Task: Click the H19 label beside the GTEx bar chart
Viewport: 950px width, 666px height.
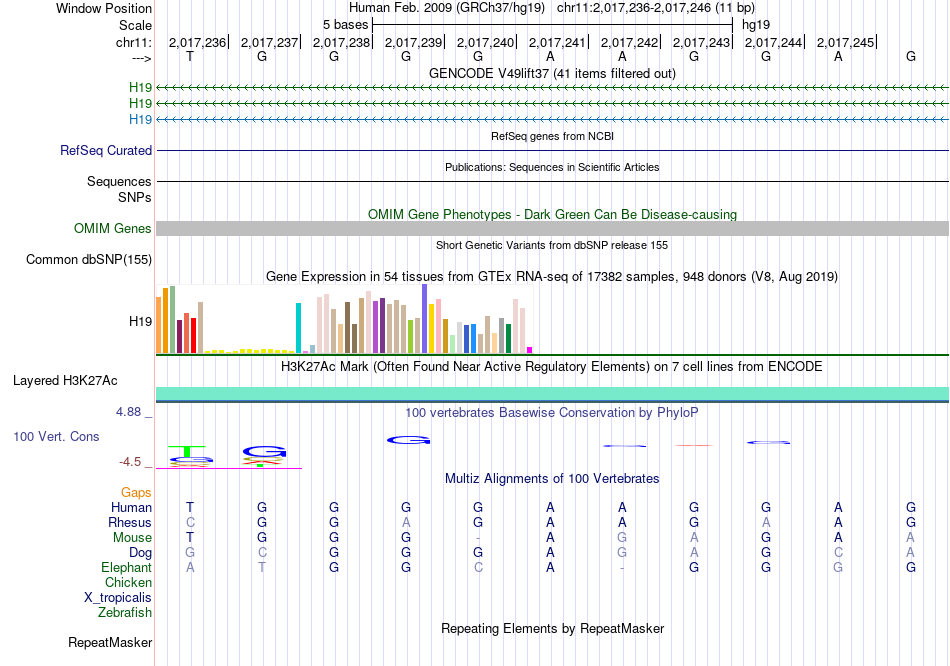Action: pos(140,321)
